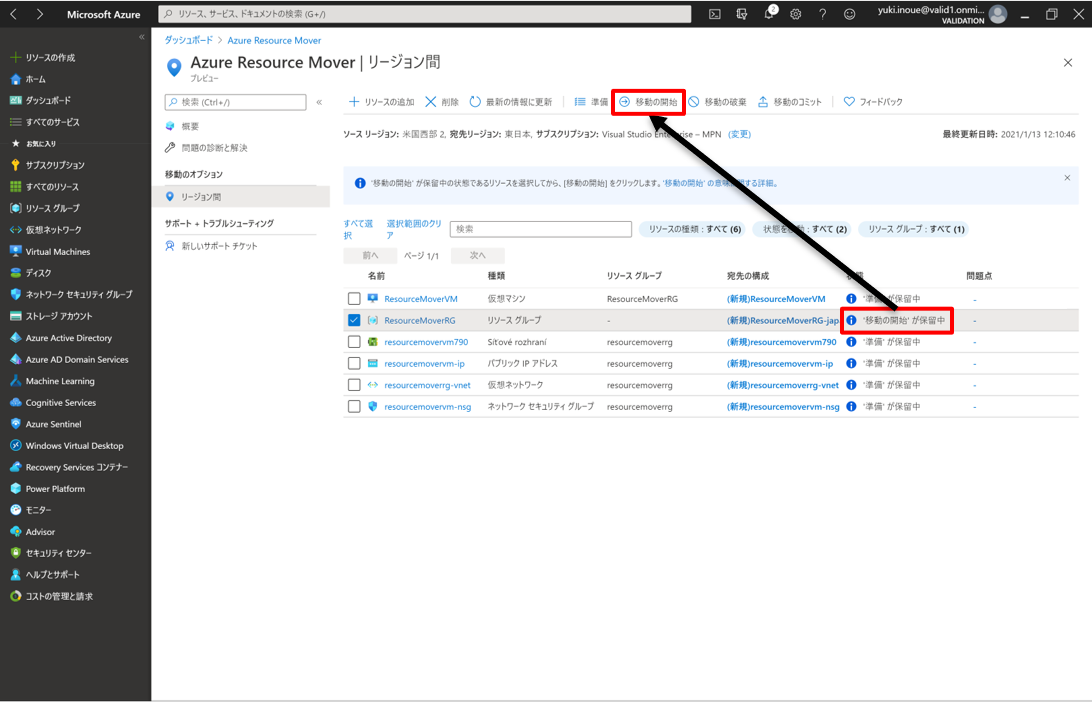Click 移動の破棄 toolbar button
Image resolution: width=1092 pixels, height=702 pixels.
tap(717, 102)
